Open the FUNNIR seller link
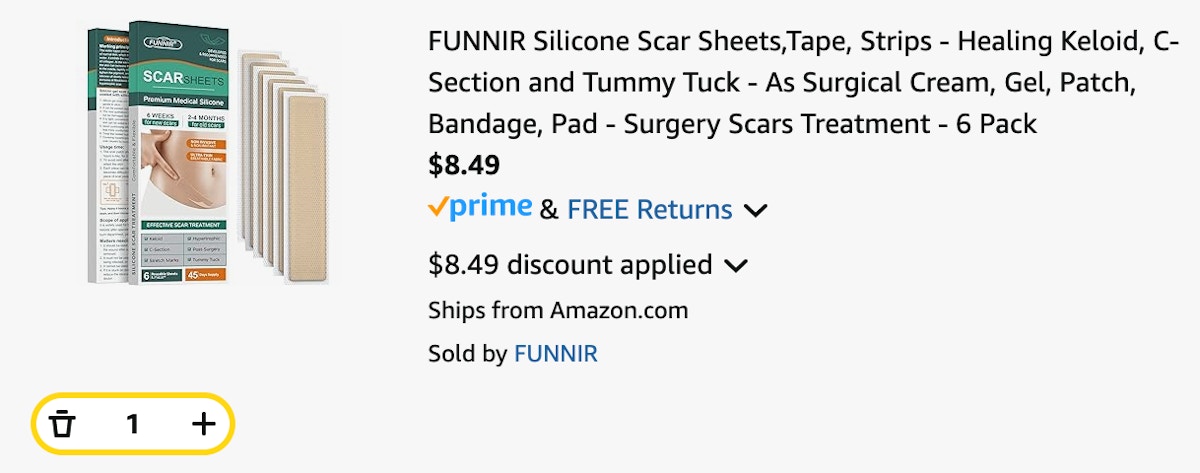The width and height of the screenshot is (1200, 473). coord(555,353)
